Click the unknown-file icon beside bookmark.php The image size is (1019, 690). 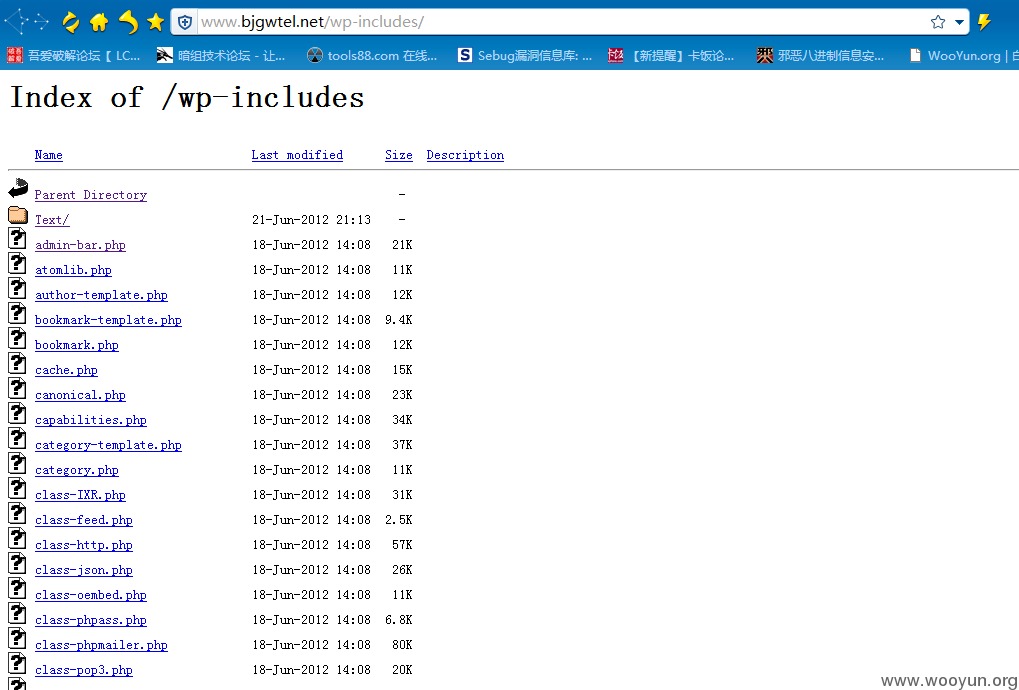tap(18, 339)
